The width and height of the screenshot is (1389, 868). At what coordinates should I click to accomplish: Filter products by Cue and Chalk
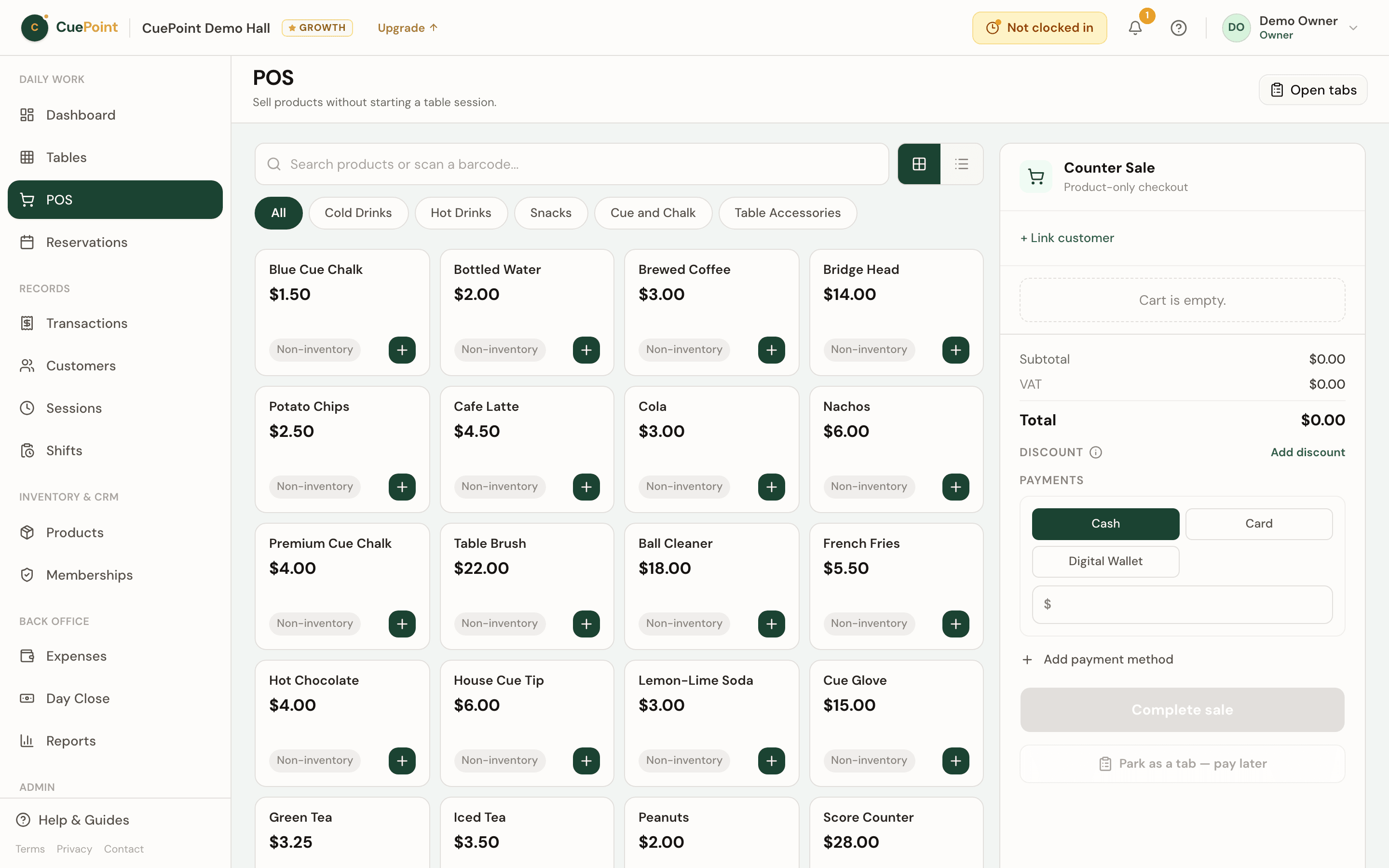point(653,213)
